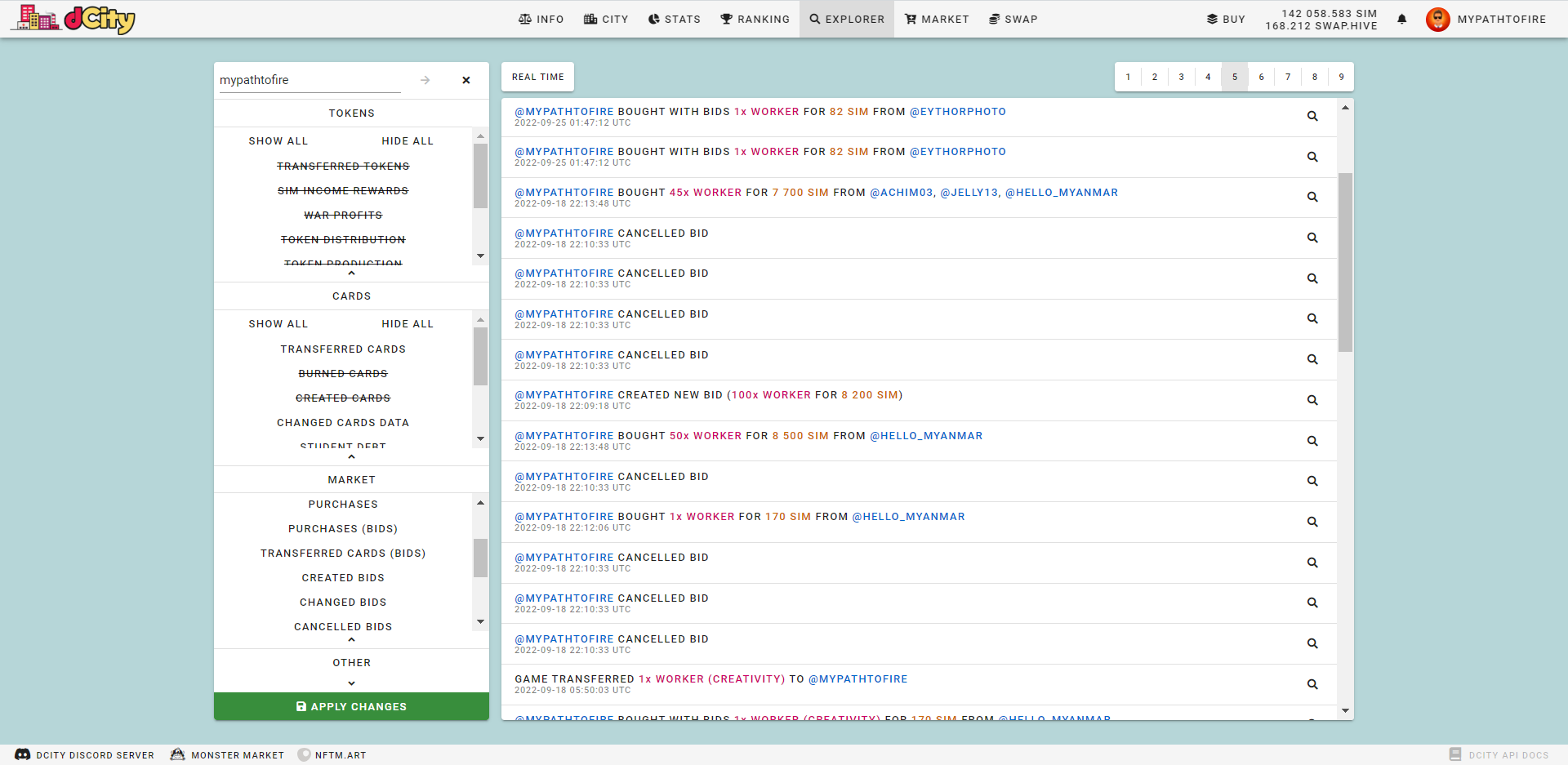Viewport: 1568px width, 765px height.
Task: Open the notifications bell
Action: pos(1401,20)
